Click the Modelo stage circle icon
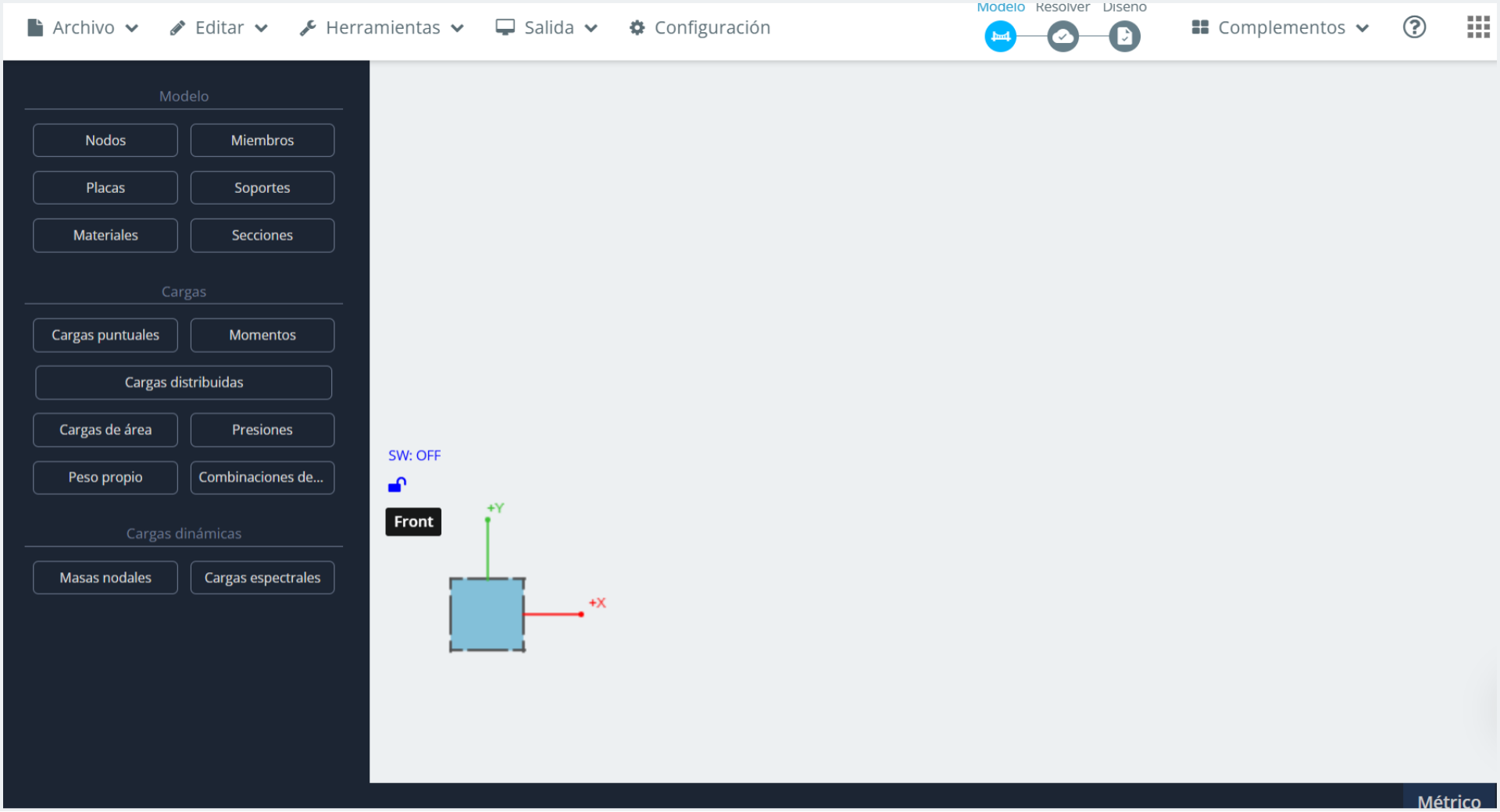This screenshot has height=812, width=1500. click(x=1000, y=37)
